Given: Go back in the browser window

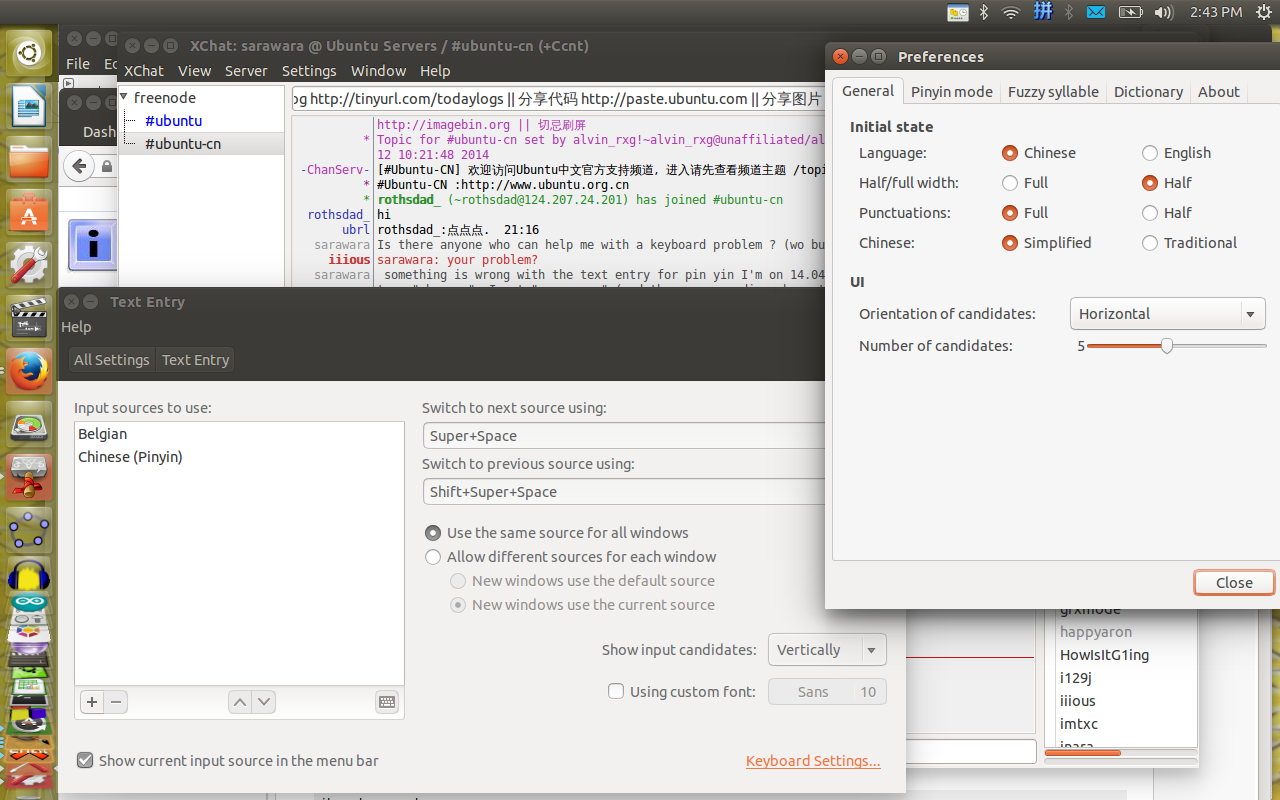Looking at the screenshot, I should tap(79, 166).
